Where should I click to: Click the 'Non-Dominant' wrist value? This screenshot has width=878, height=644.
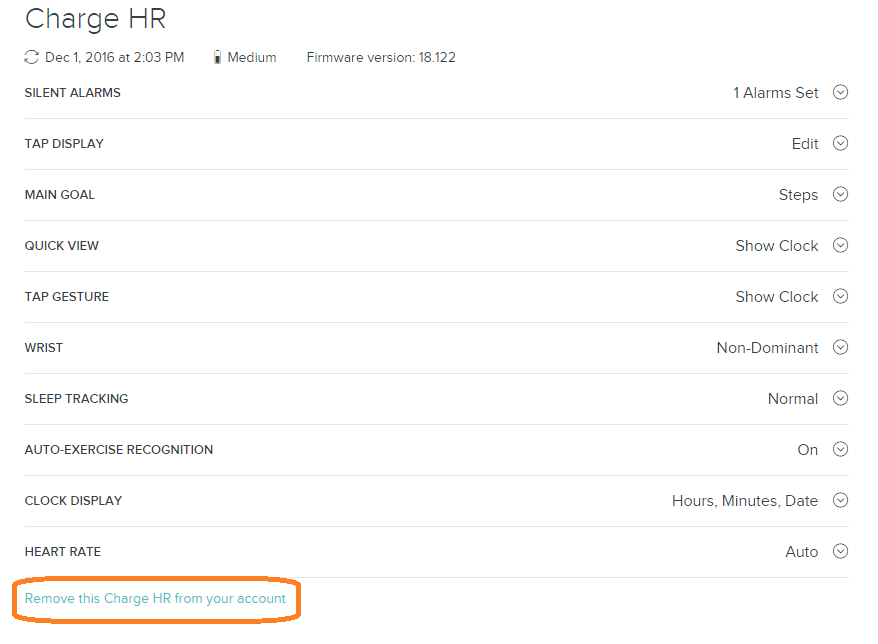tap(767, 348)
